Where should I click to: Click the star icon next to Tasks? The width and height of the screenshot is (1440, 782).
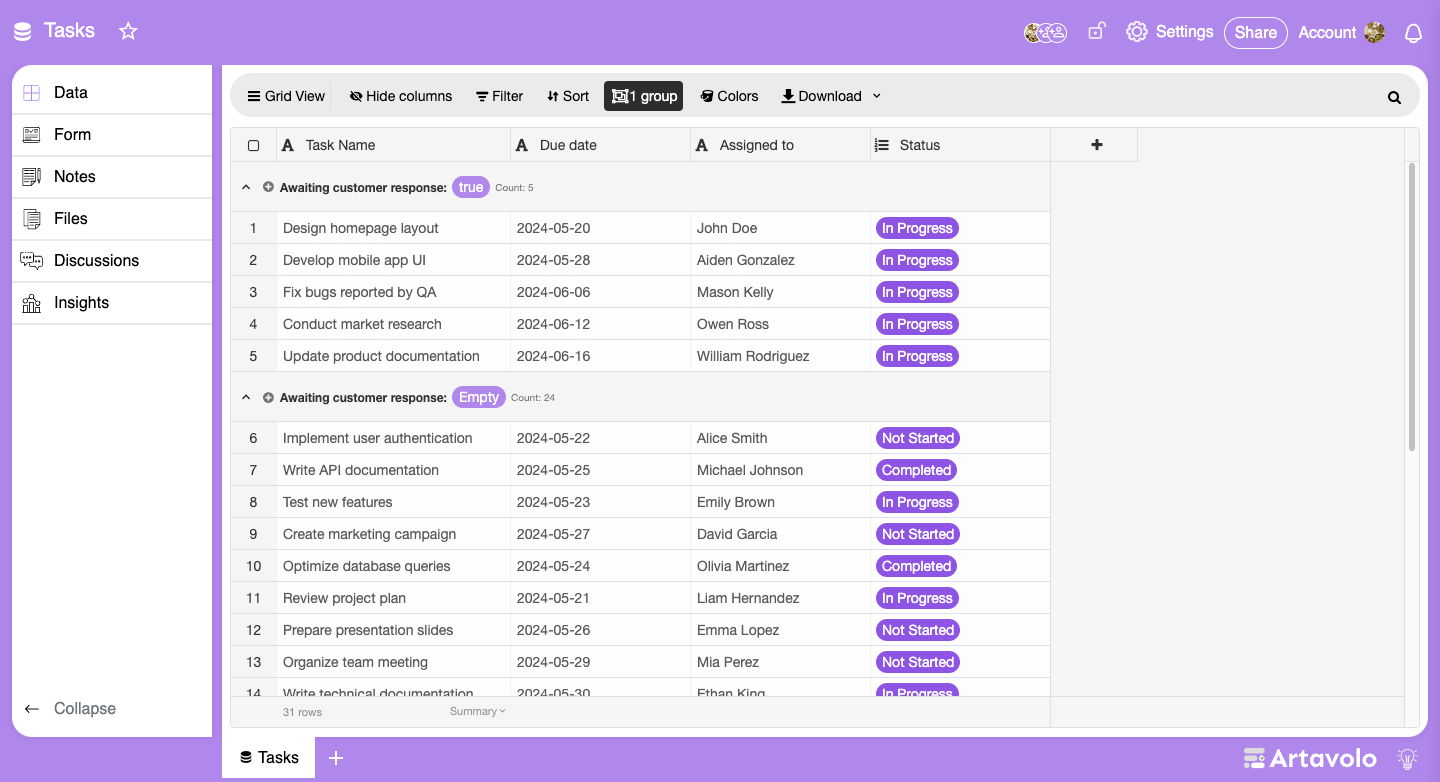pos(128,31)
